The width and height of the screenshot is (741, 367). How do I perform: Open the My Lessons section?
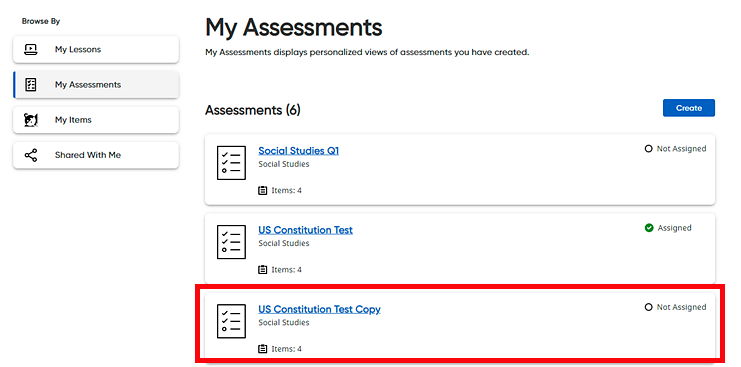pyautogui.click(x=96, y=49)
